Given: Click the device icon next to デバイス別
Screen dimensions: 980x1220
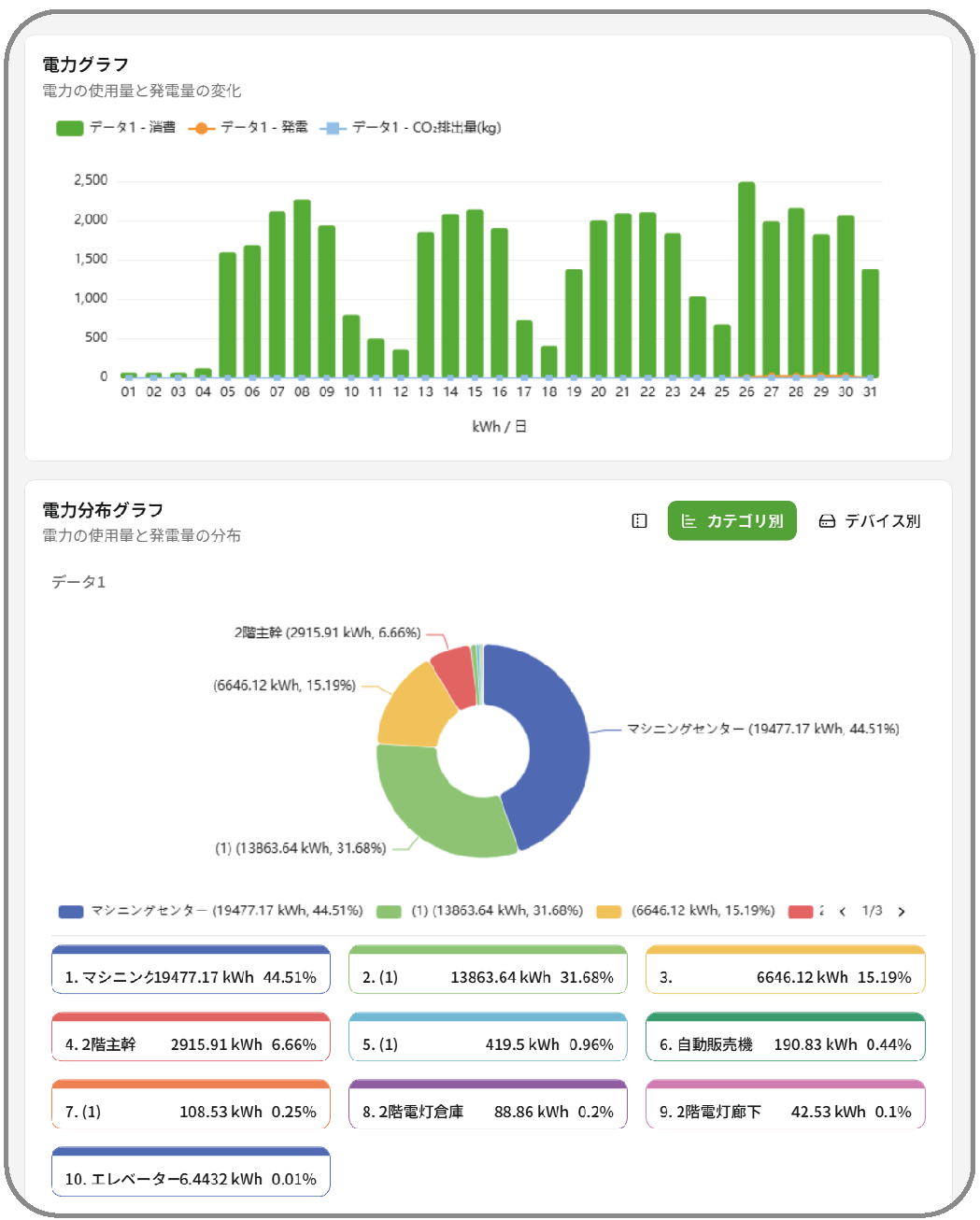Looking at the screenshot, I should (827, 521).
